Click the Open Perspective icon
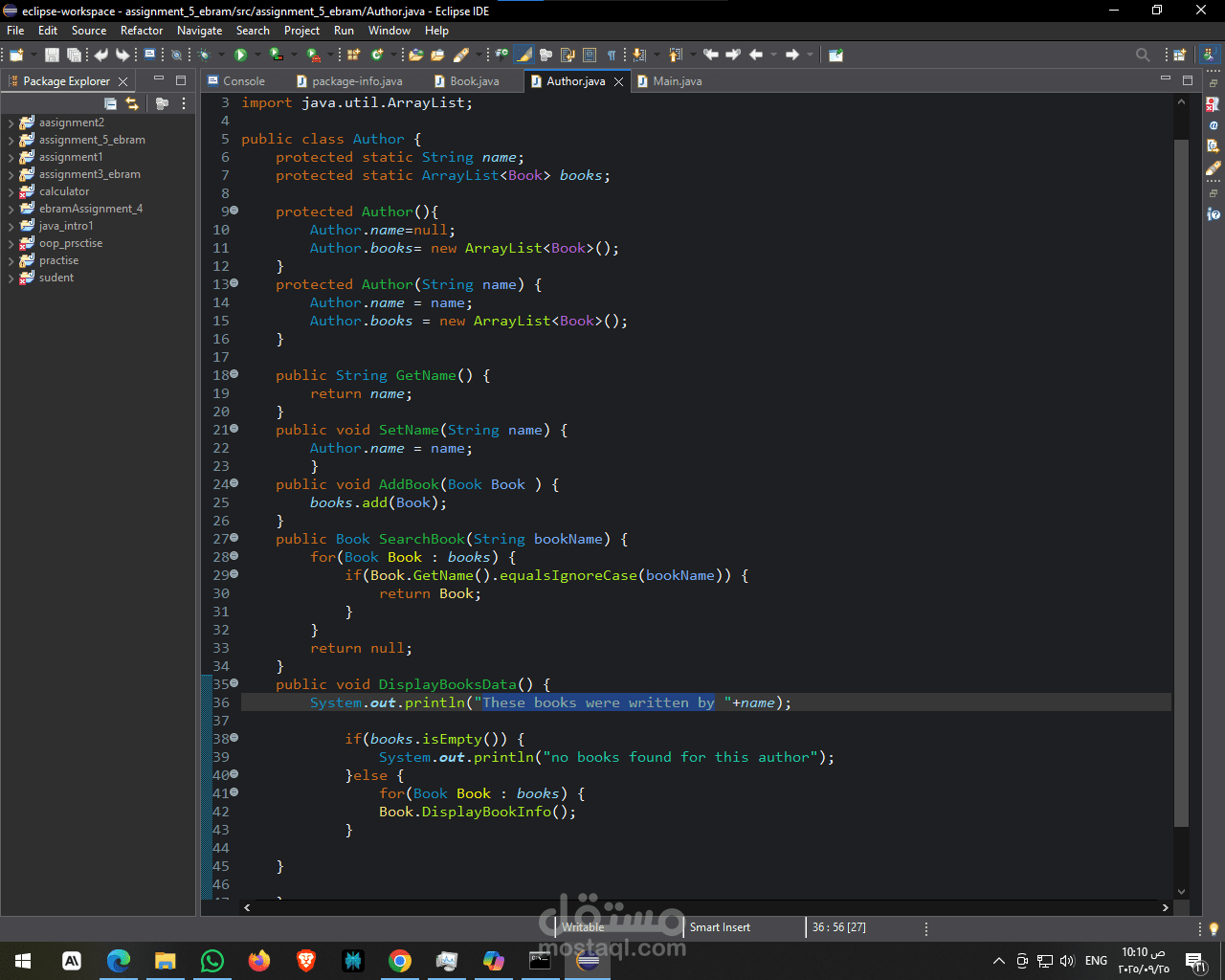 [x=1179, y=56]
